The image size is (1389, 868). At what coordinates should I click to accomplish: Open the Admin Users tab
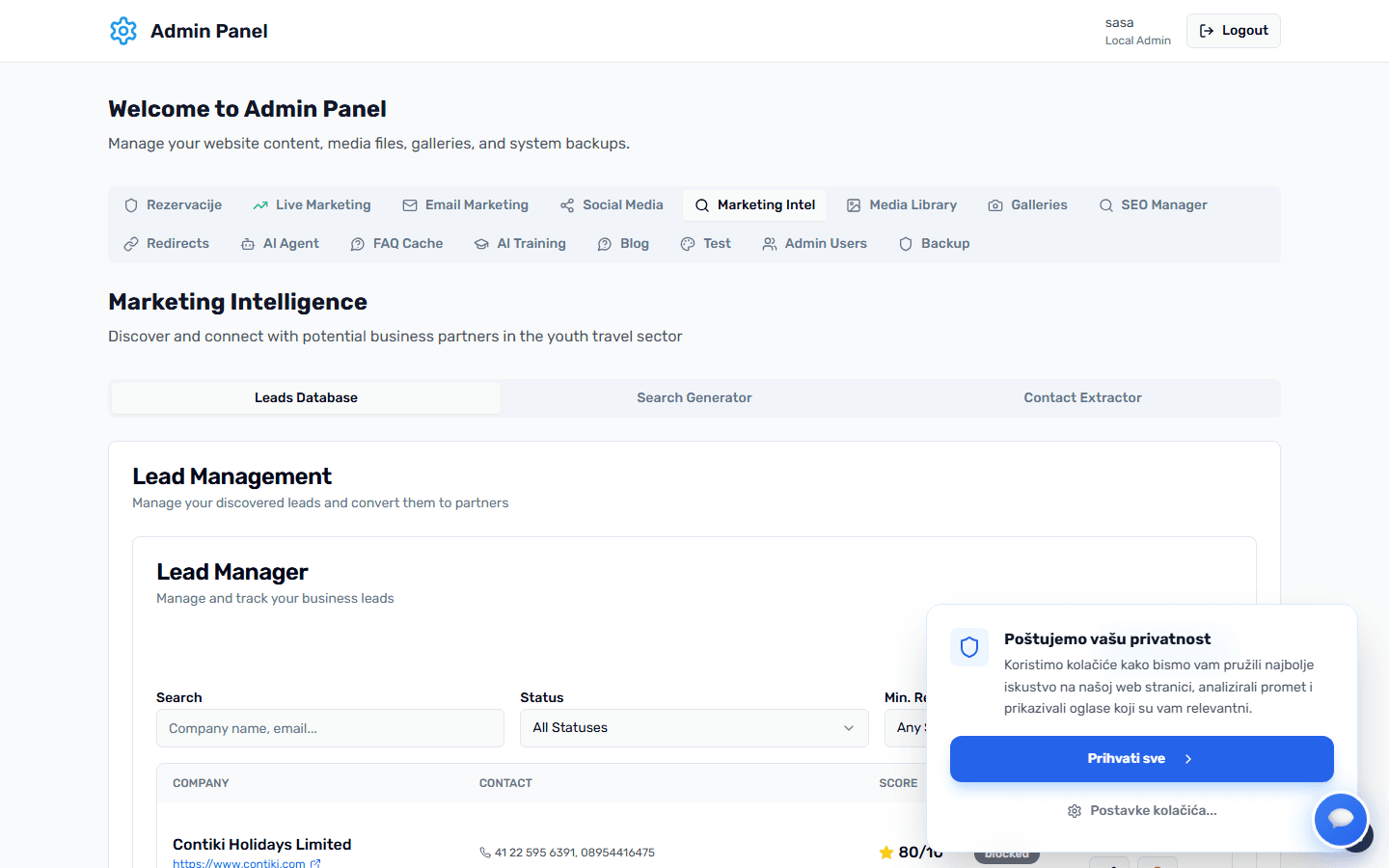point(815,244)
